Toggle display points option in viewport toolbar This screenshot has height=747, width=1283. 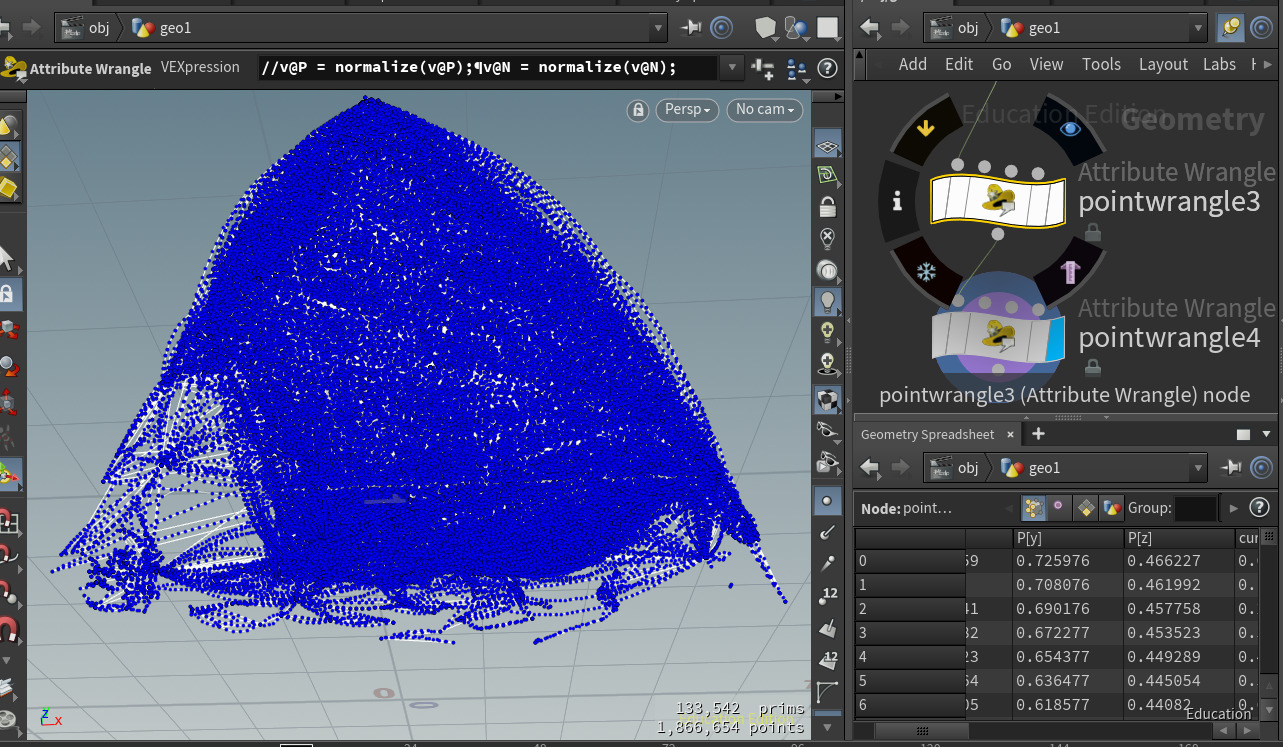[x=827, y=500]
